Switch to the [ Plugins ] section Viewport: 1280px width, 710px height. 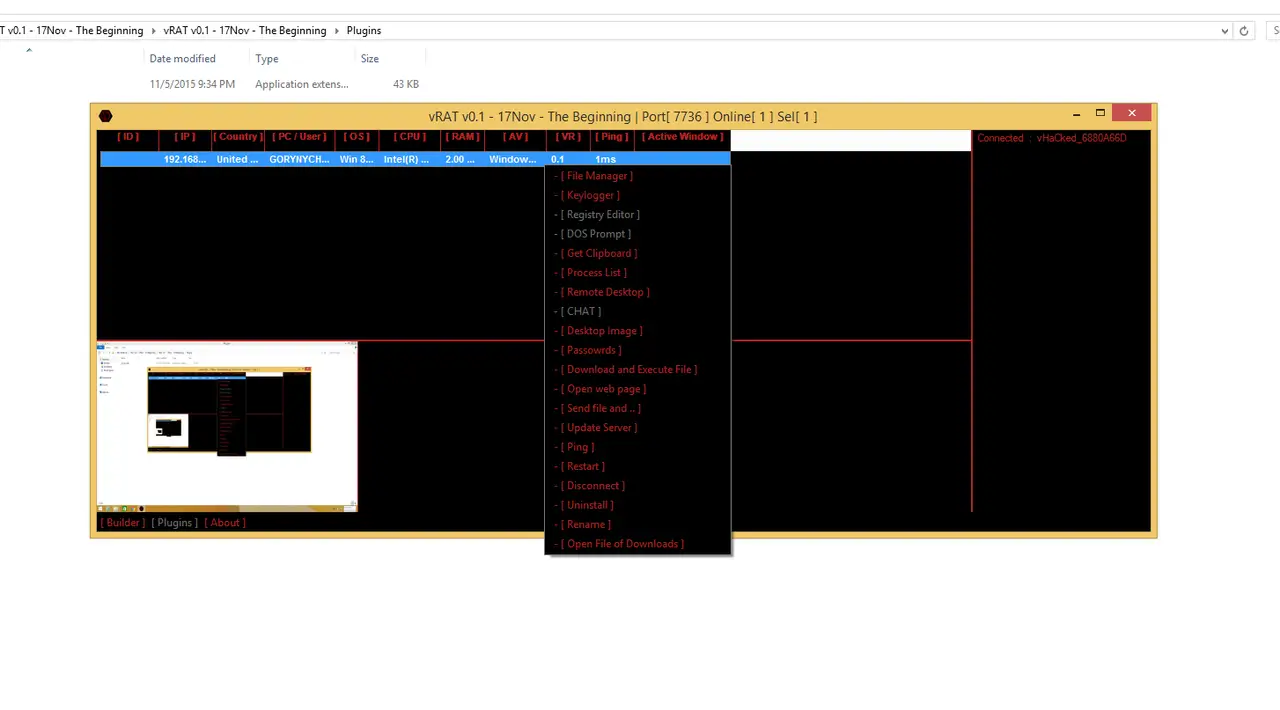pos(174,523)
